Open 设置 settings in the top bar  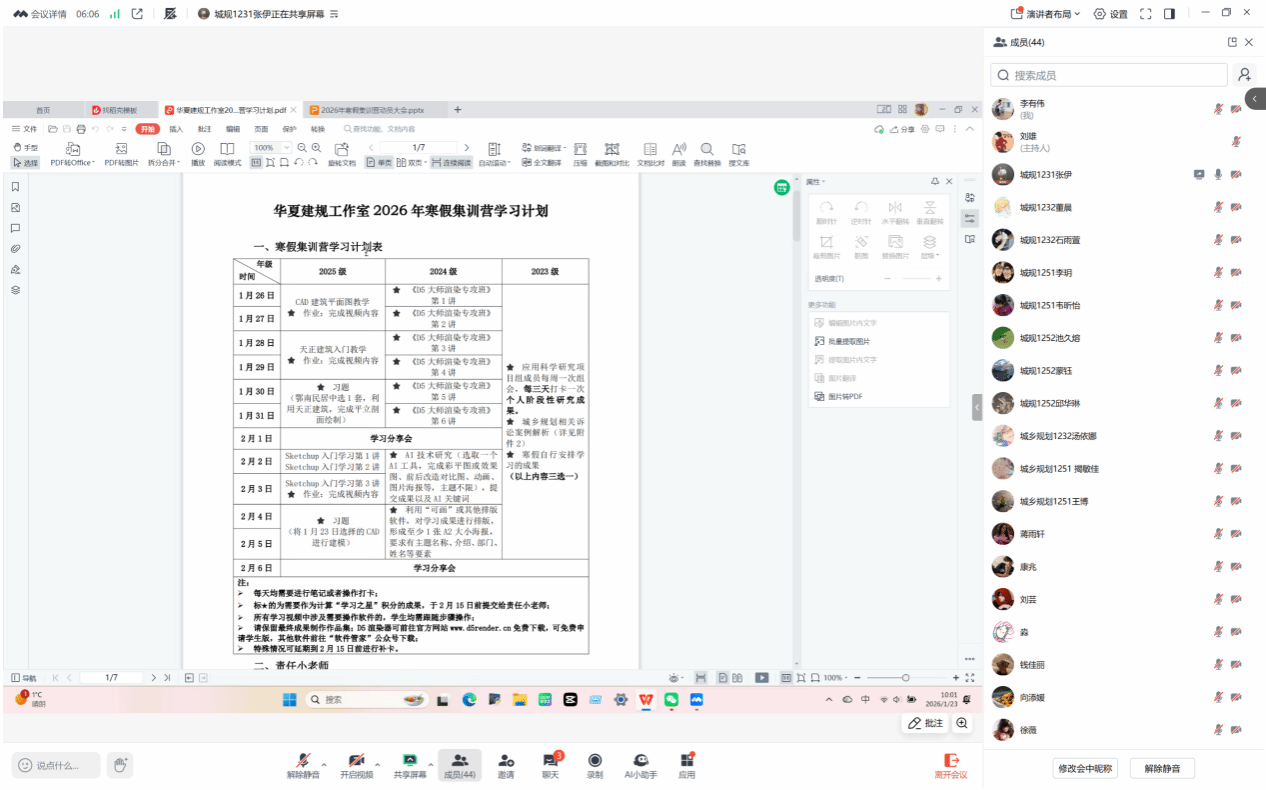tap(1110, 14)
